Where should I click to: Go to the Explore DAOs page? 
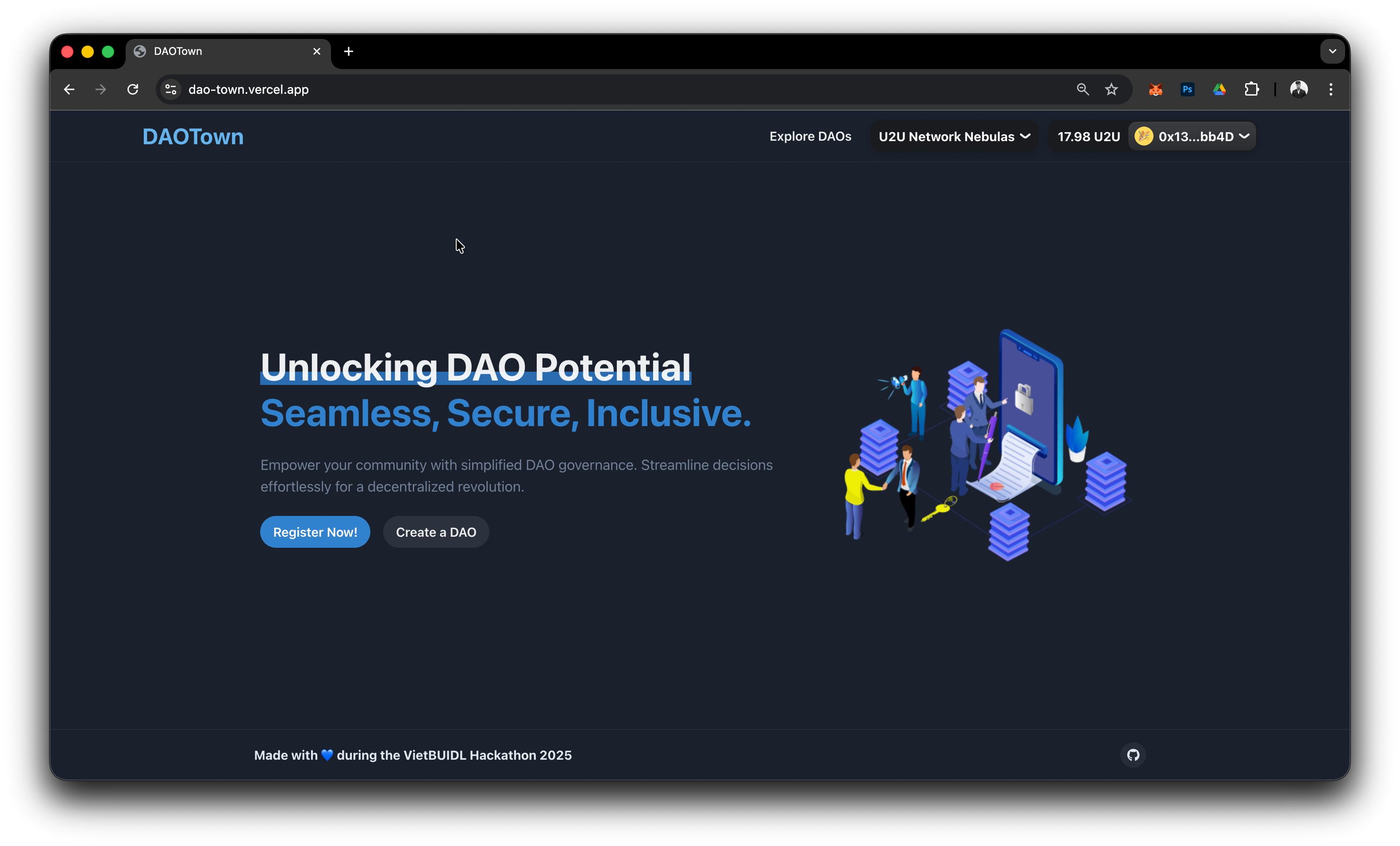(x=810, y=136)
